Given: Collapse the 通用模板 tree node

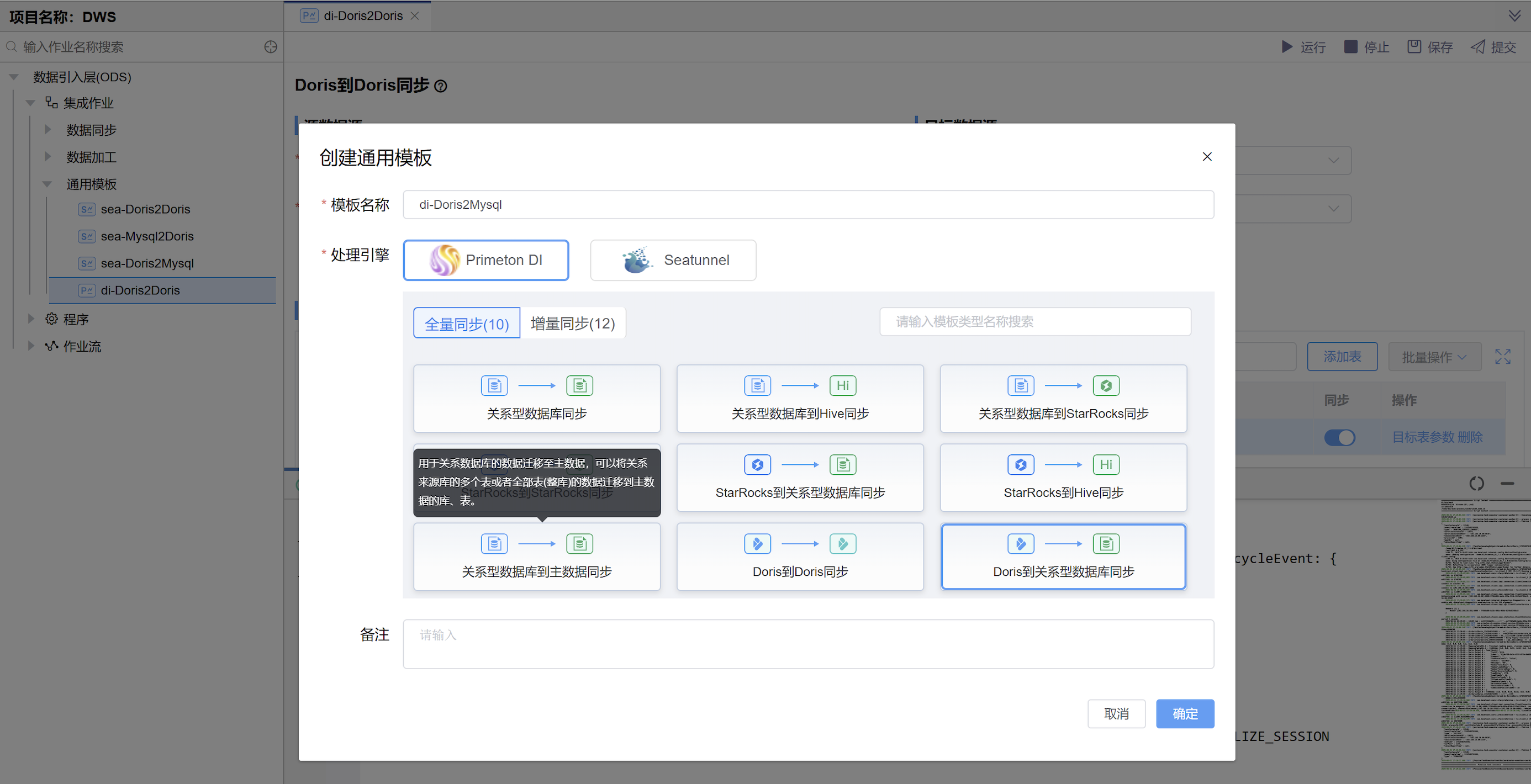Looking at the screenshot, I should (x=47, y=184).
